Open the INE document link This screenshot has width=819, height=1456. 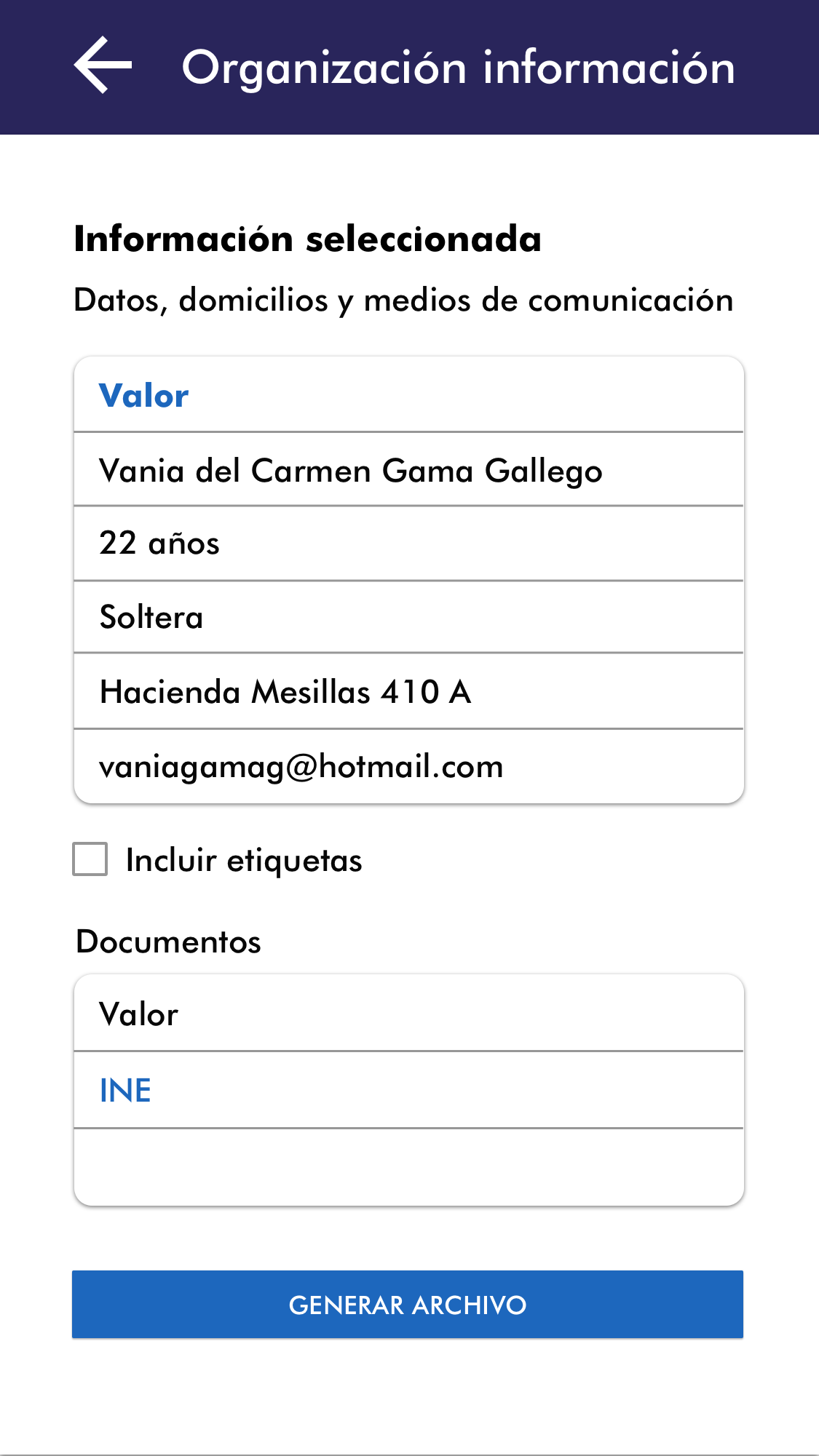tap(125, 1090)
